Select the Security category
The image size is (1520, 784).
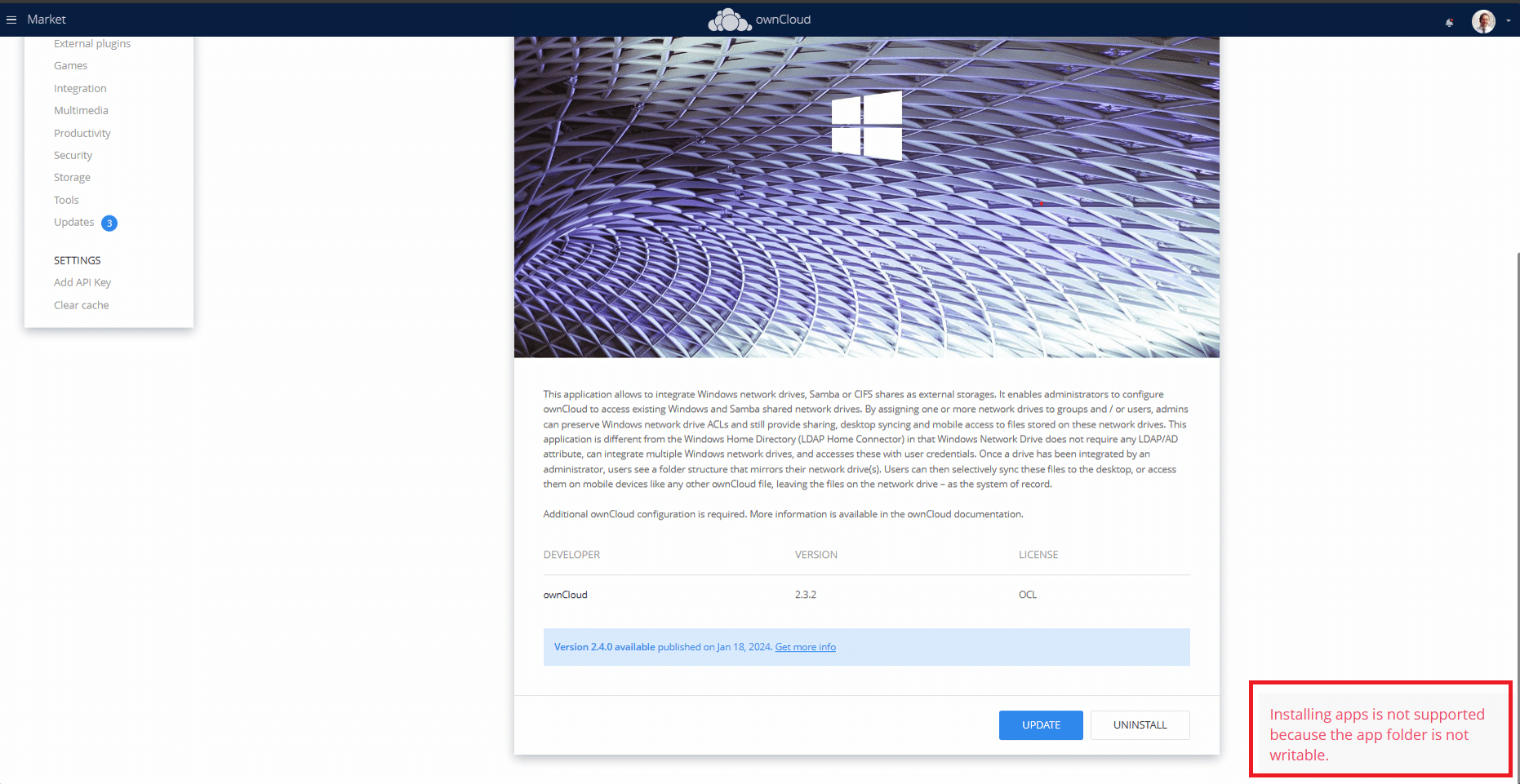click(x=73, y=155)
